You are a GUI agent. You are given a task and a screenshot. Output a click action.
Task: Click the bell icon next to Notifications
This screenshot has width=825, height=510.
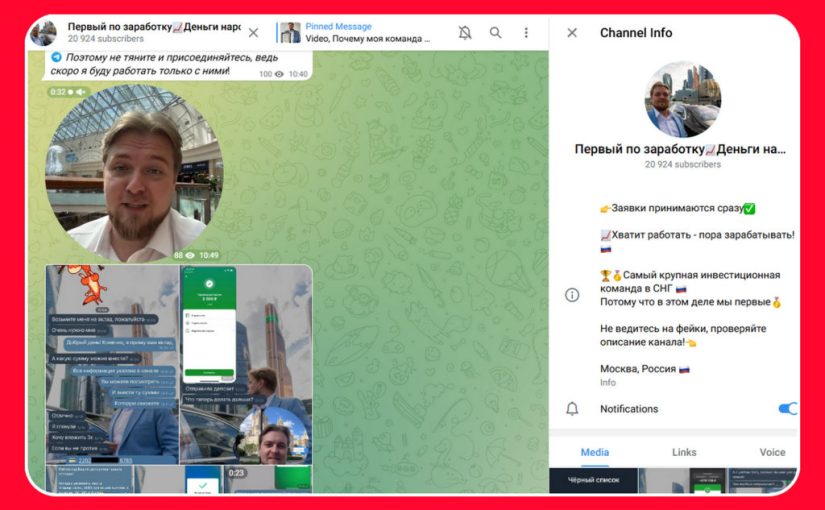point(572,409)
